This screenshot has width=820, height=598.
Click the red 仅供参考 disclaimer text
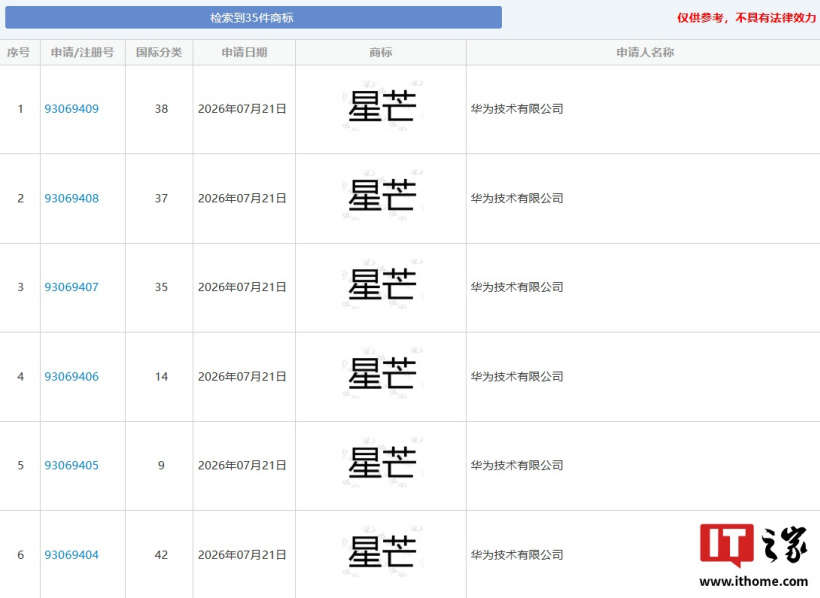click(x=746, y=18)
